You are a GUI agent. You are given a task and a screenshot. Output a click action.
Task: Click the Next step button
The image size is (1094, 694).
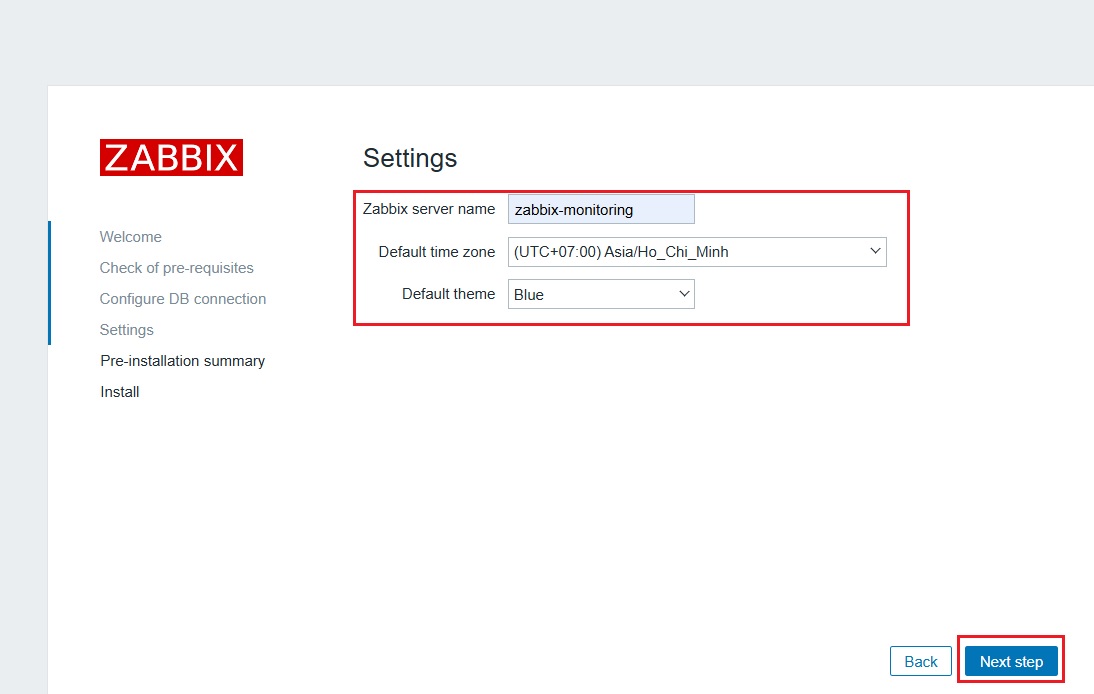tap(1011, 661)
